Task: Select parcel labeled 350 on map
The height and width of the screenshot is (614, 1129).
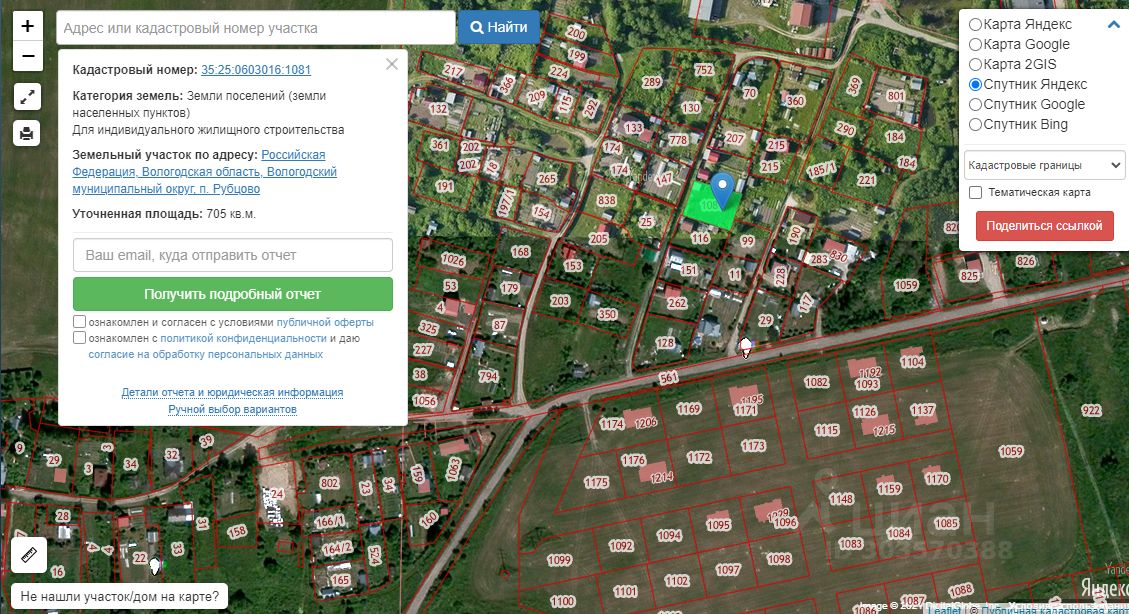Action: click(x=607, y=314)
